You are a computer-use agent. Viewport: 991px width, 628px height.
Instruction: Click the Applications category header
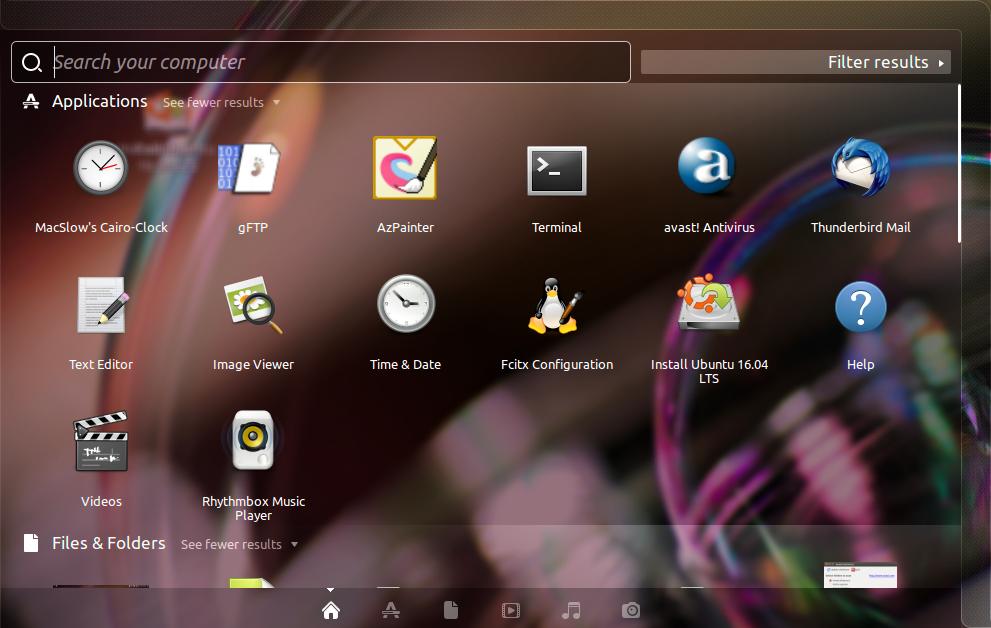click(x=99, y=101)
